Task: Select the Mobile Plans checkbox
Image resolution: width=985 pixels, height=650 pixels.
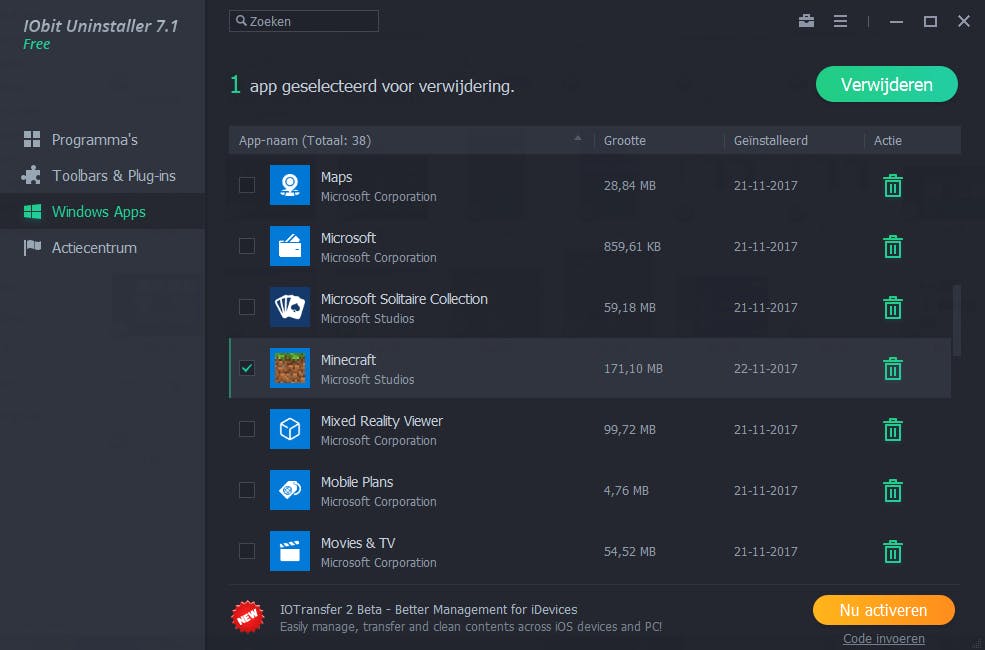Action: point(247,490)
